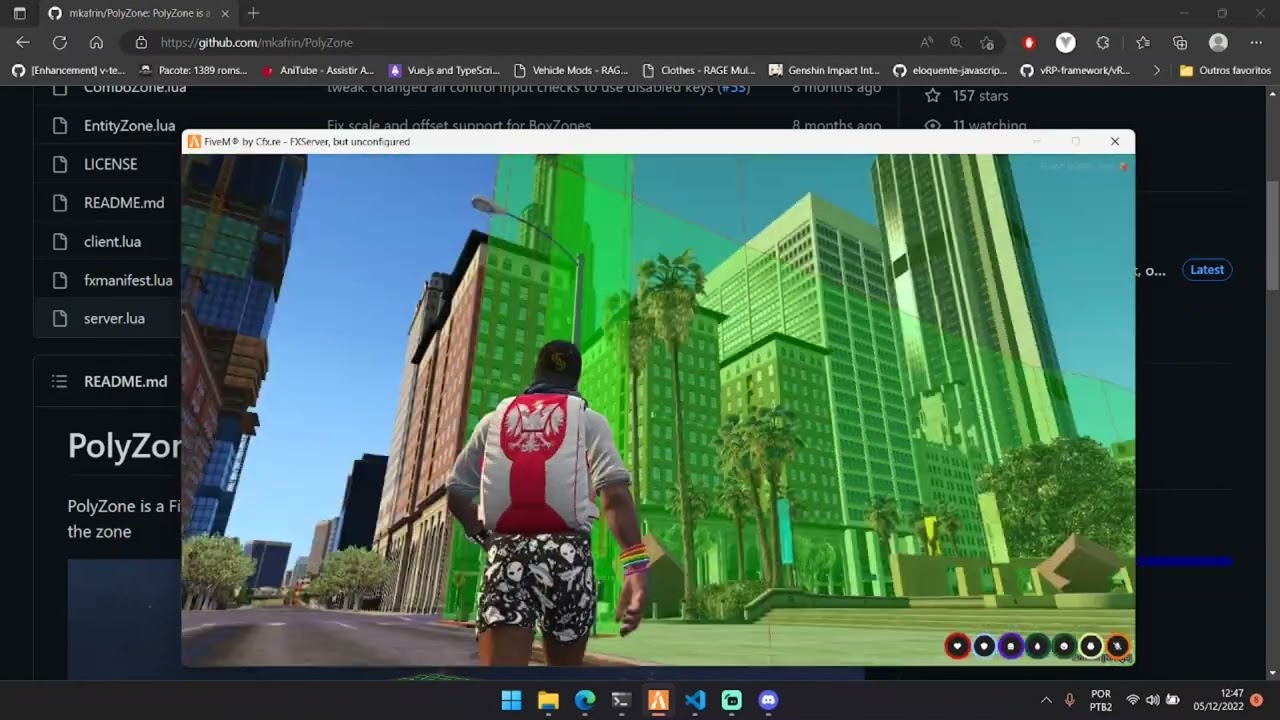Click the muted microphone HUD icon

(1117, 646)
